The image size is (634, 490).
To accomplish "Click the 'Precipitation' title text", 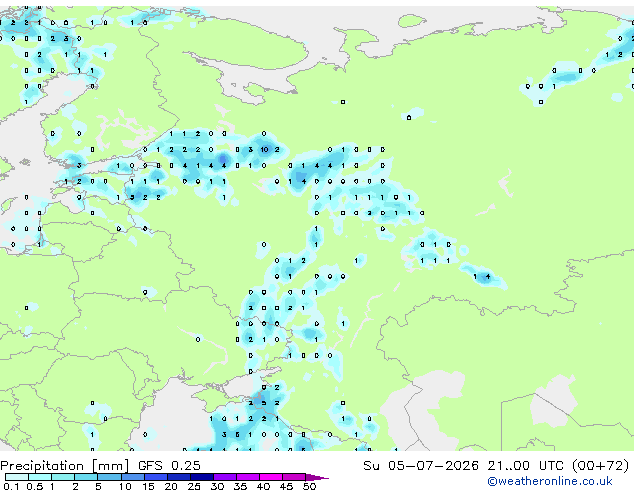I will 42,466.
